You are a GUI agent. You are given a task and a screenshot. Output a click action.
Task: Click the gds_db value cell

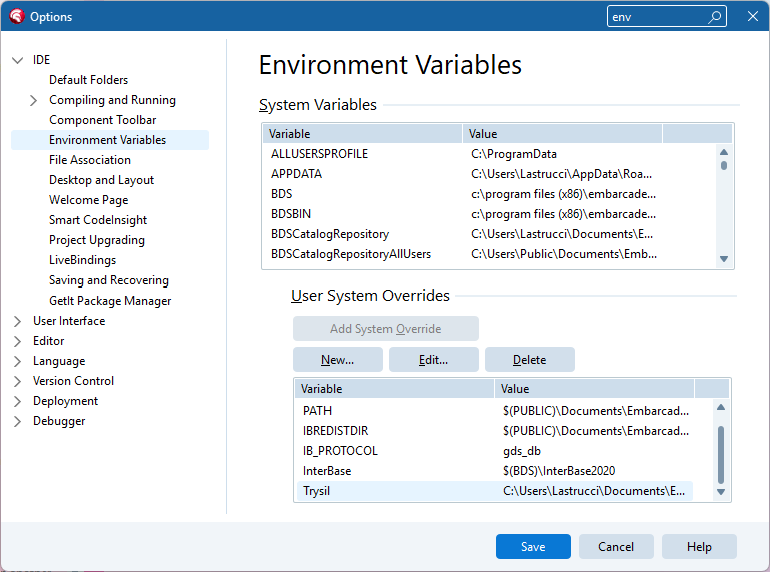(x=522, y=451)
